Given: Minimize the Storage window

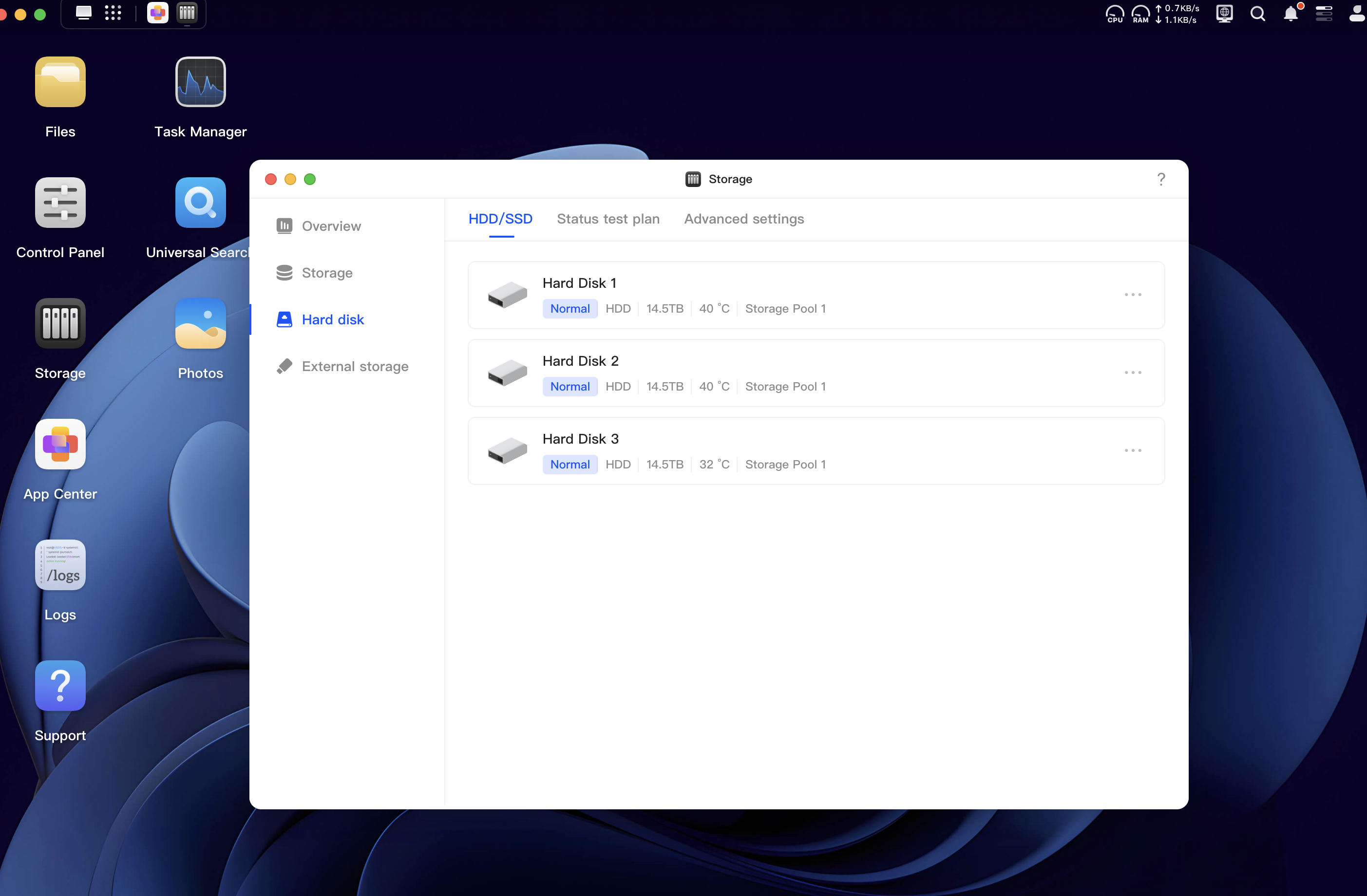Looking at the screenshot, I should pyautogui.click(x=291, y=180).
